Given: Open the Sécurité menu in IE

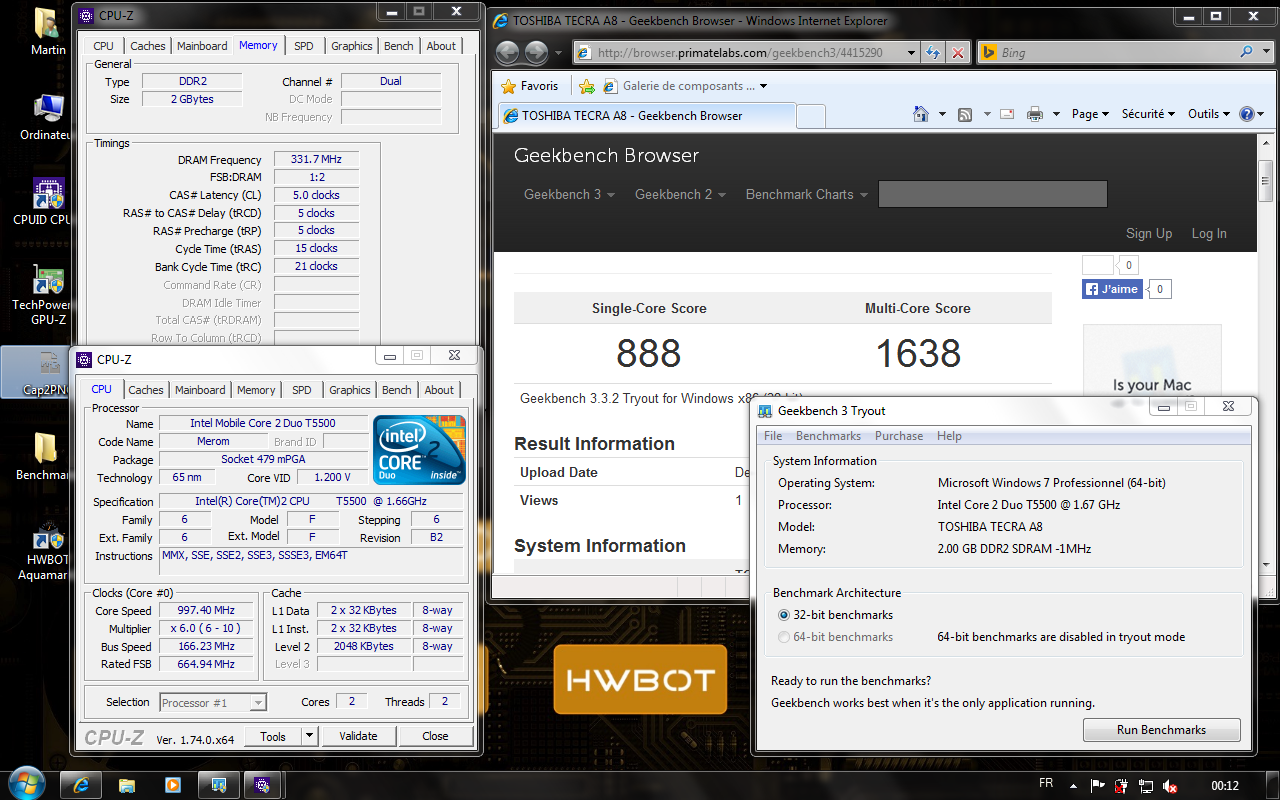Looking at the screenshot, I should (1148, 114).
